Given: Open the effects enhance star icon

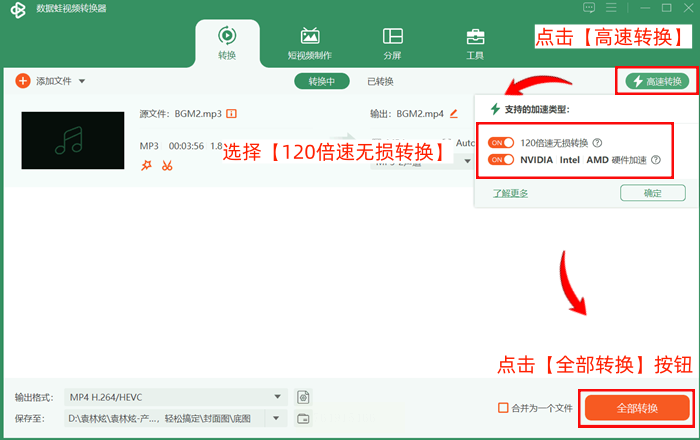Looking at the screenshot, I should tap(146, 166).
